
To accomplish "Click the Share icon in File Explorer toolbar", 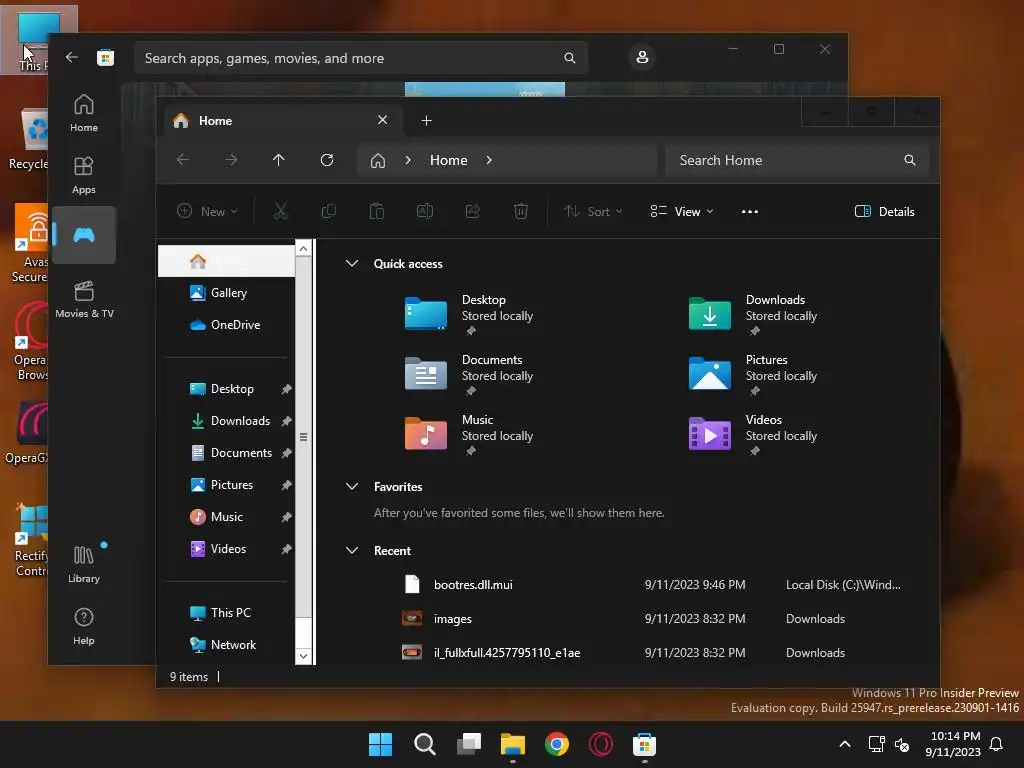I will 473,211.
